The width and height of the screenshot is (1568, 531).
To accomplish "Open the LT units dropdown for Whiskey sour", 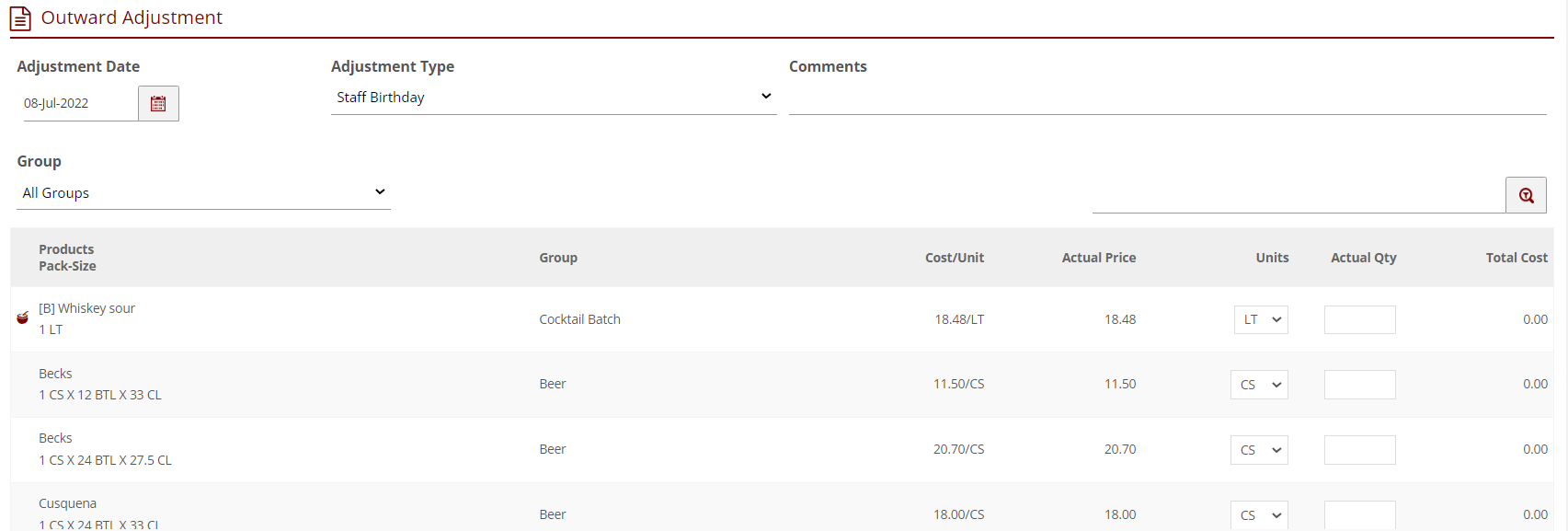I will pyautogui.click(x=1261, y=320).
